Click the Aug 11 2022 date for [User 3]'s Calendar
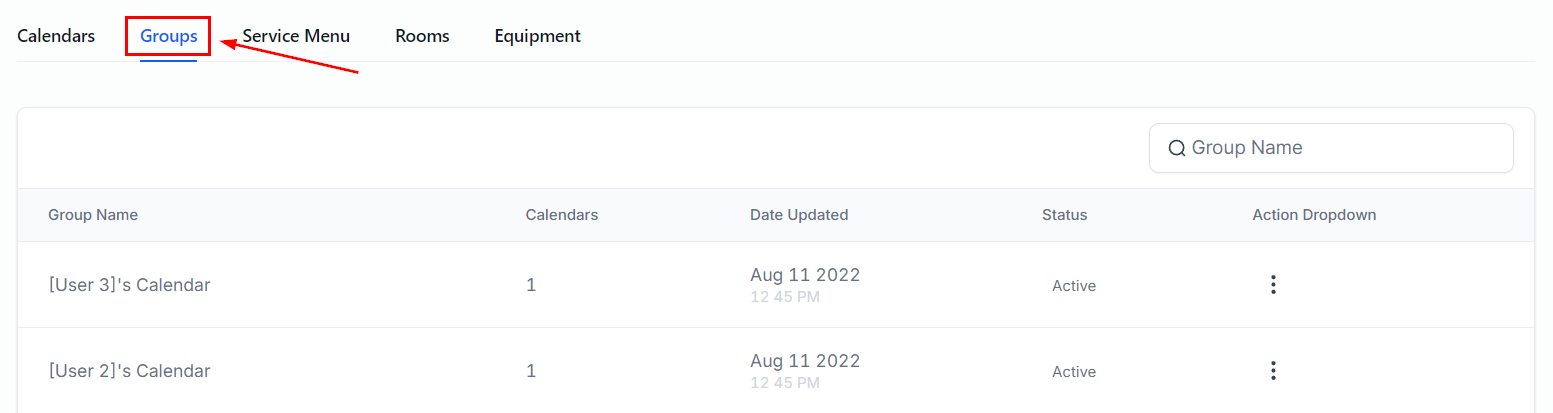1553x413 pixels. [x=805, y=275]
